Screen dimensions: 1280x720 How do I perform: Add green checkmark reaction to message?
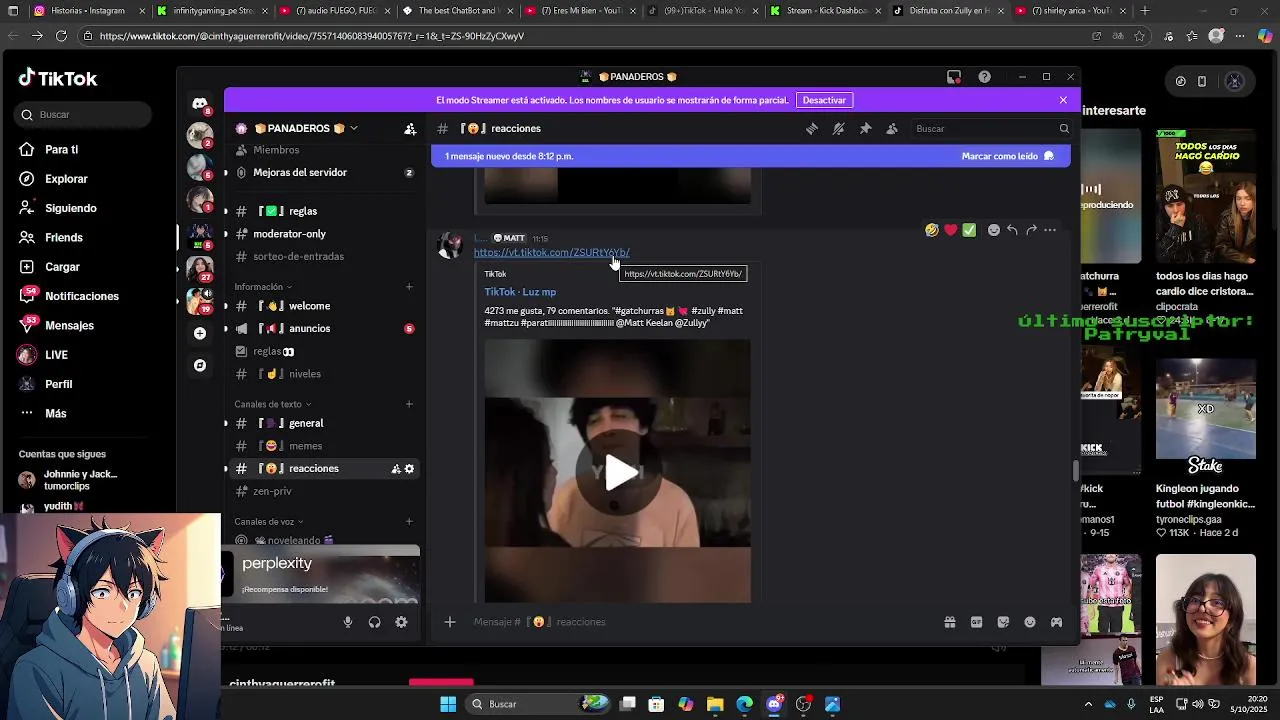(969, 230)
